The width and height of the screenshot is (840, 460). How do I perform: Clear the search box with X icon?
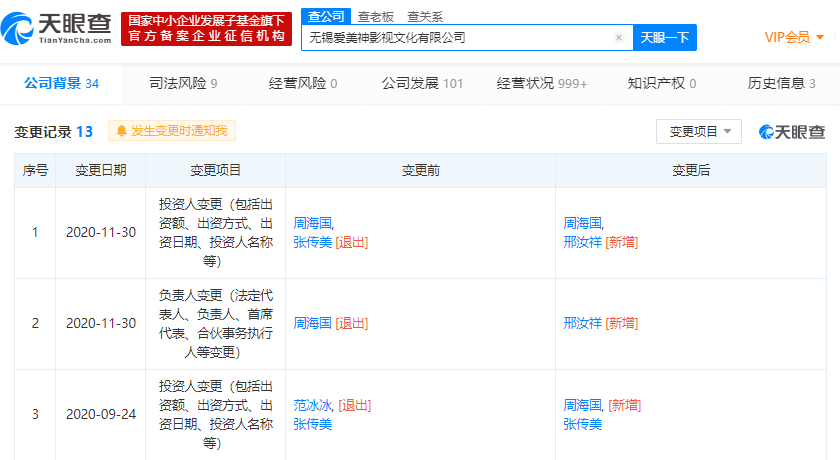pos(618,38)
